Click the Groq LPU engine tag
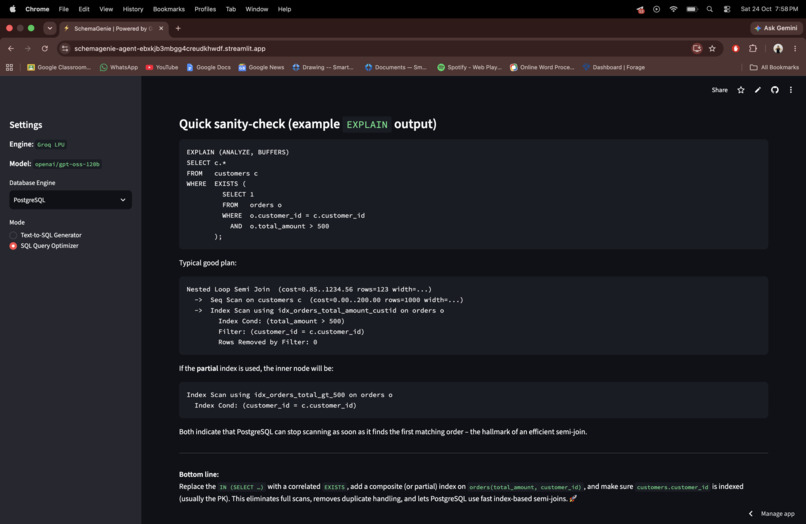 tap(51, 144)
